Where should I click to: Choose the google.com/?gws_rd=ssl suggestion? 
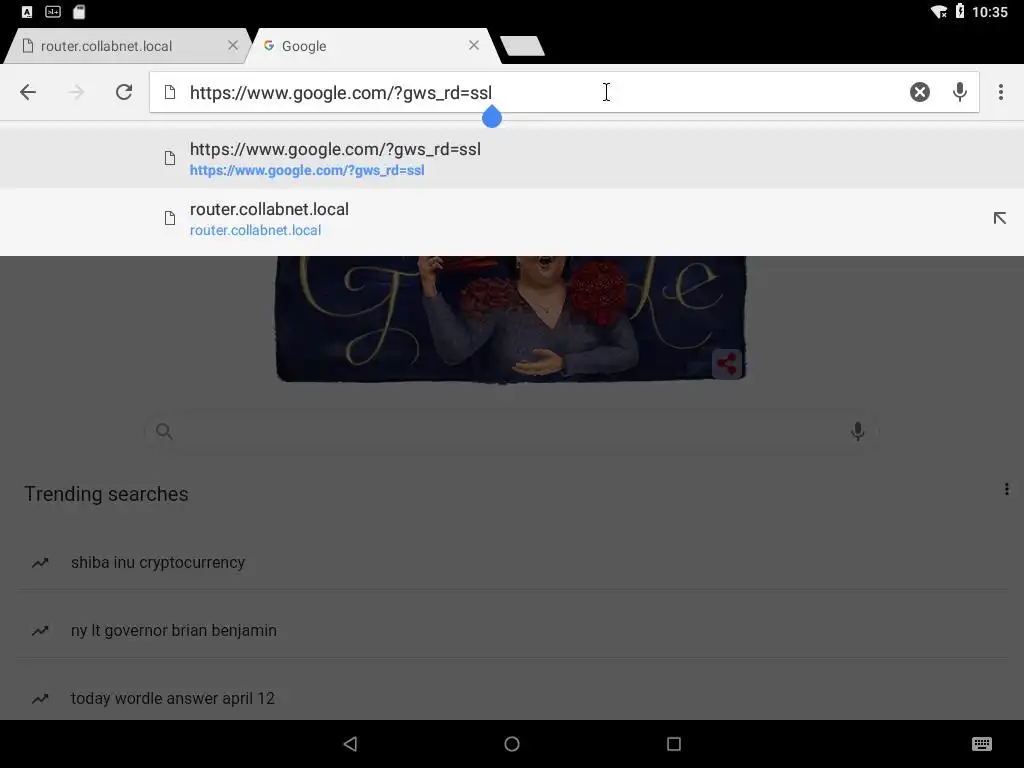pos(512,159)
